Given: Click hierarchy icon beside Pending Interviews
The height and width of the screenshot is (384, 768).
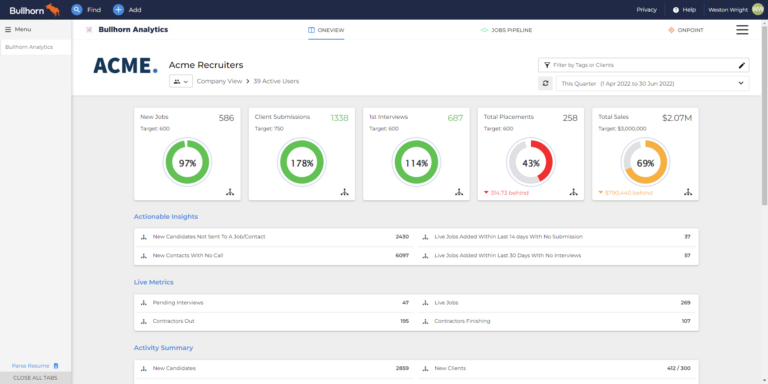Looking at the screenshot, I should [144, 303].
